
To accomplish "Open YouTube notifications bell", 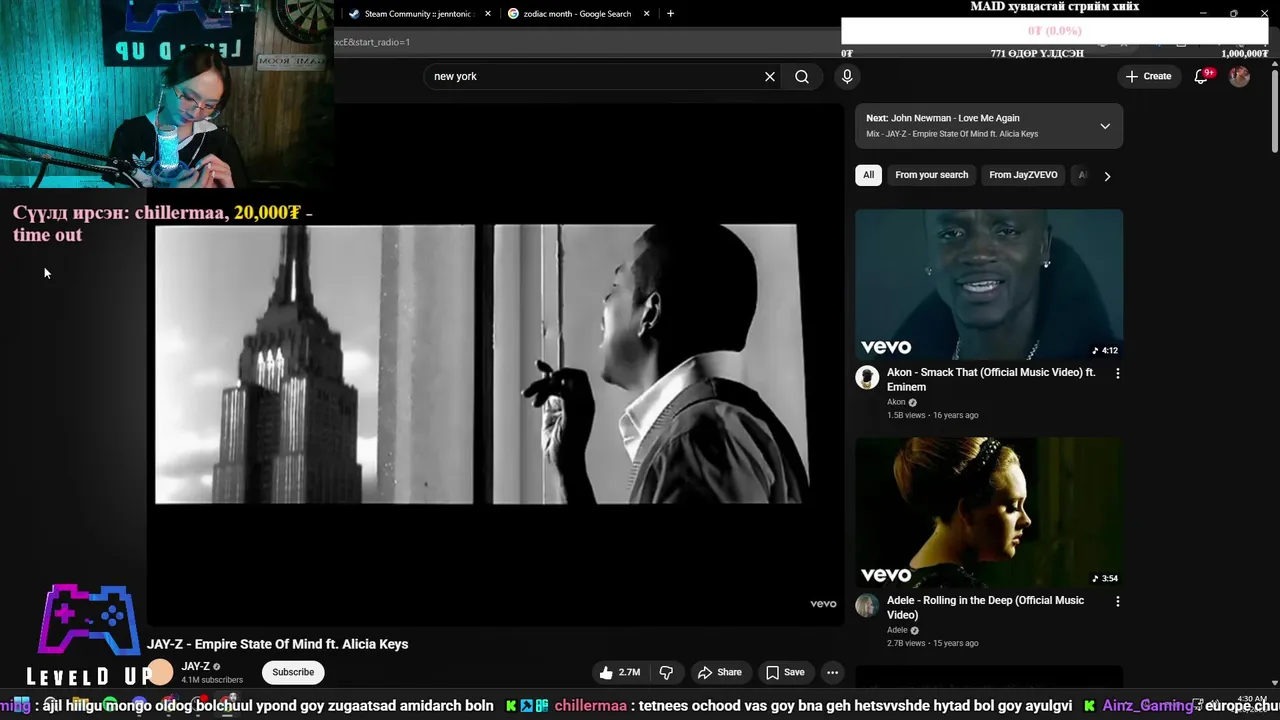I will coord(1202,76).
